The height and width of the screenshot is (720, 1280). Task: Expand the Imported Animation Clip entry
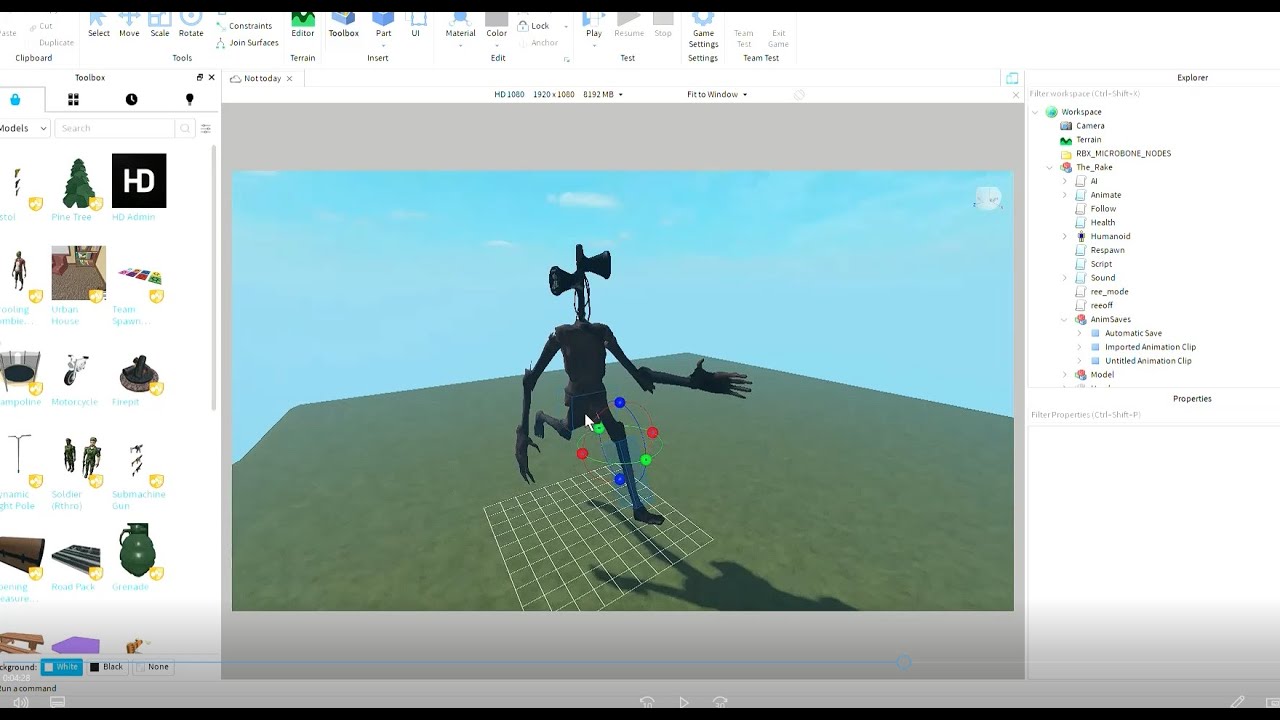click(1080, 347)
